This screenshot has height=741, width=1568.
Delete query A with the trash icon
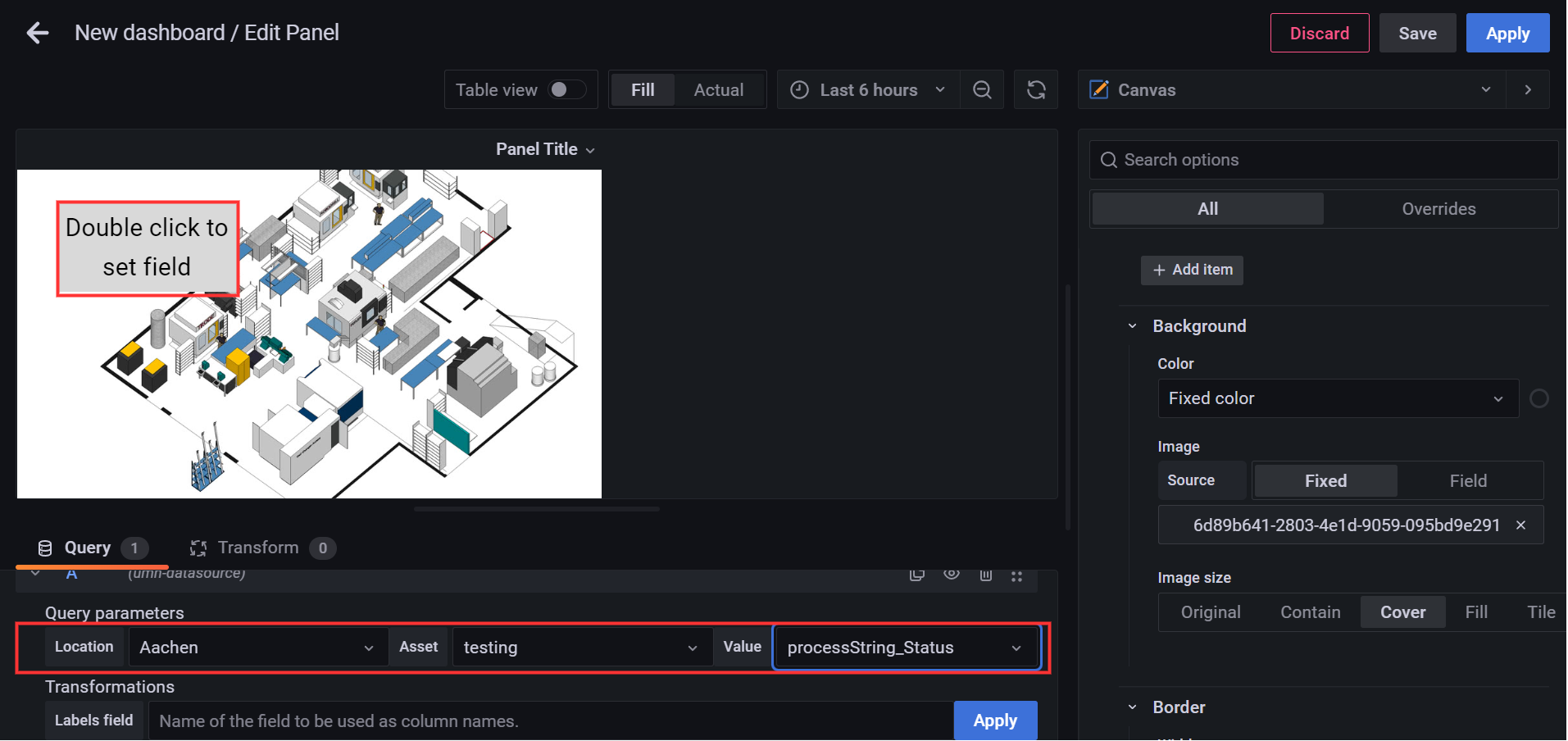(x=985, y=575)
